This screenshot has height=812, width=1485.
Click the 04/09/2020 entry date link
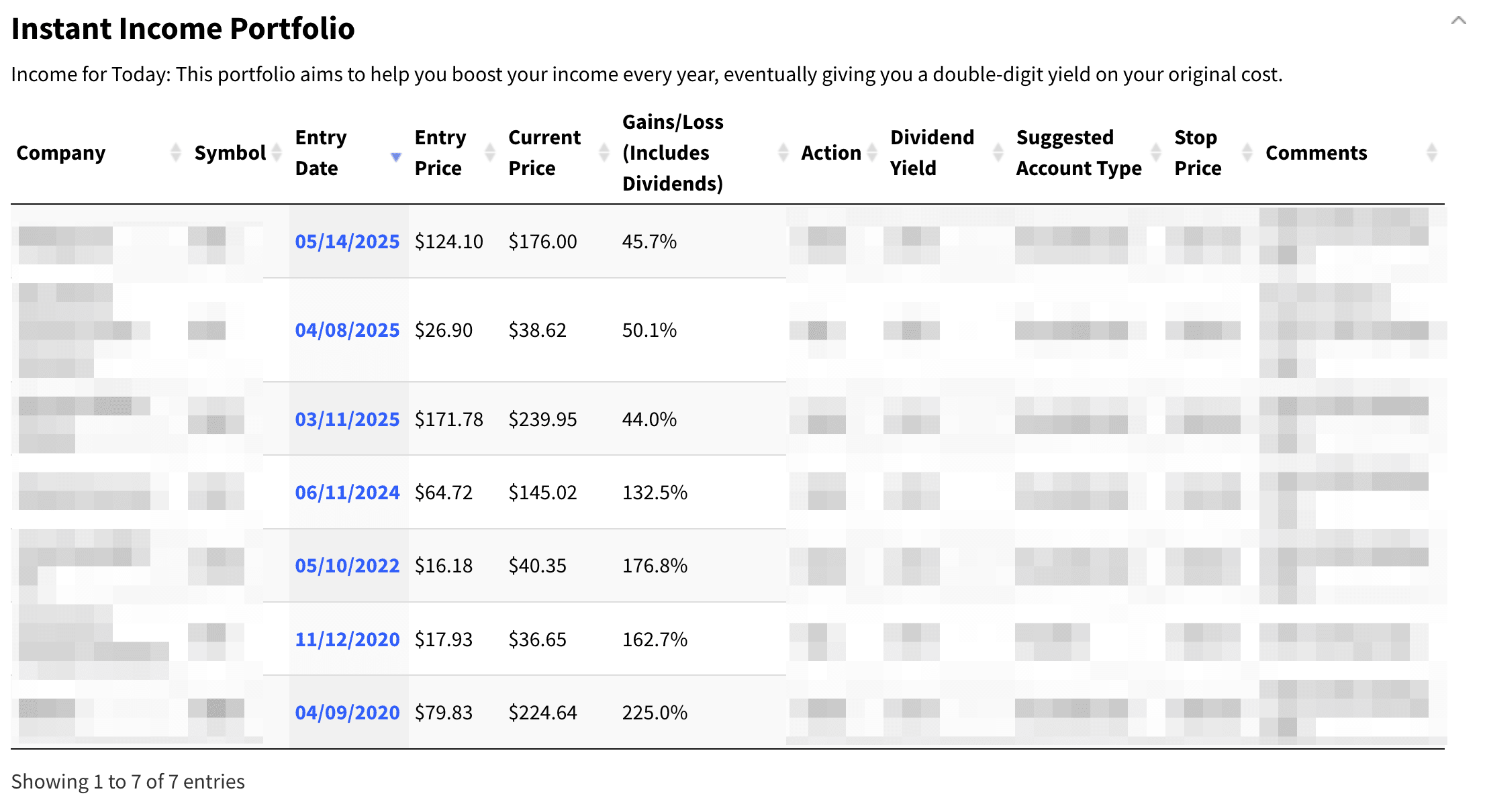click(347, 713)
